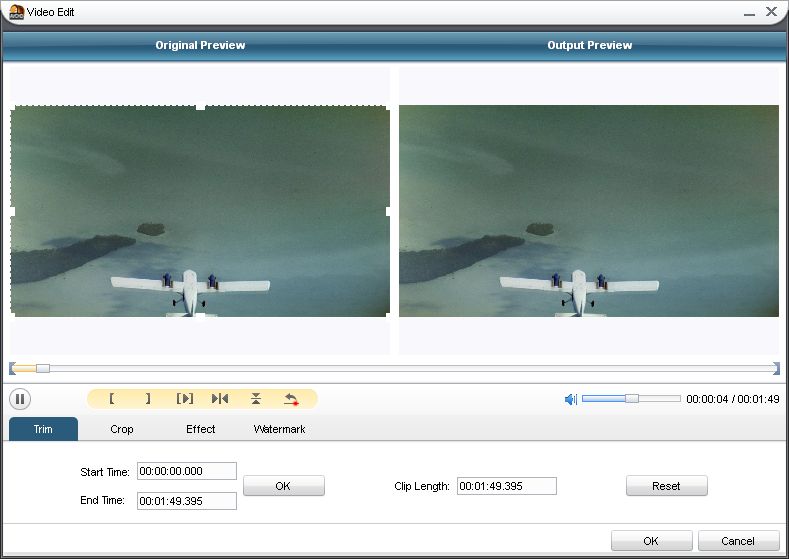
Task: Click the Clip Length field
Action: (x=507, y=486)
